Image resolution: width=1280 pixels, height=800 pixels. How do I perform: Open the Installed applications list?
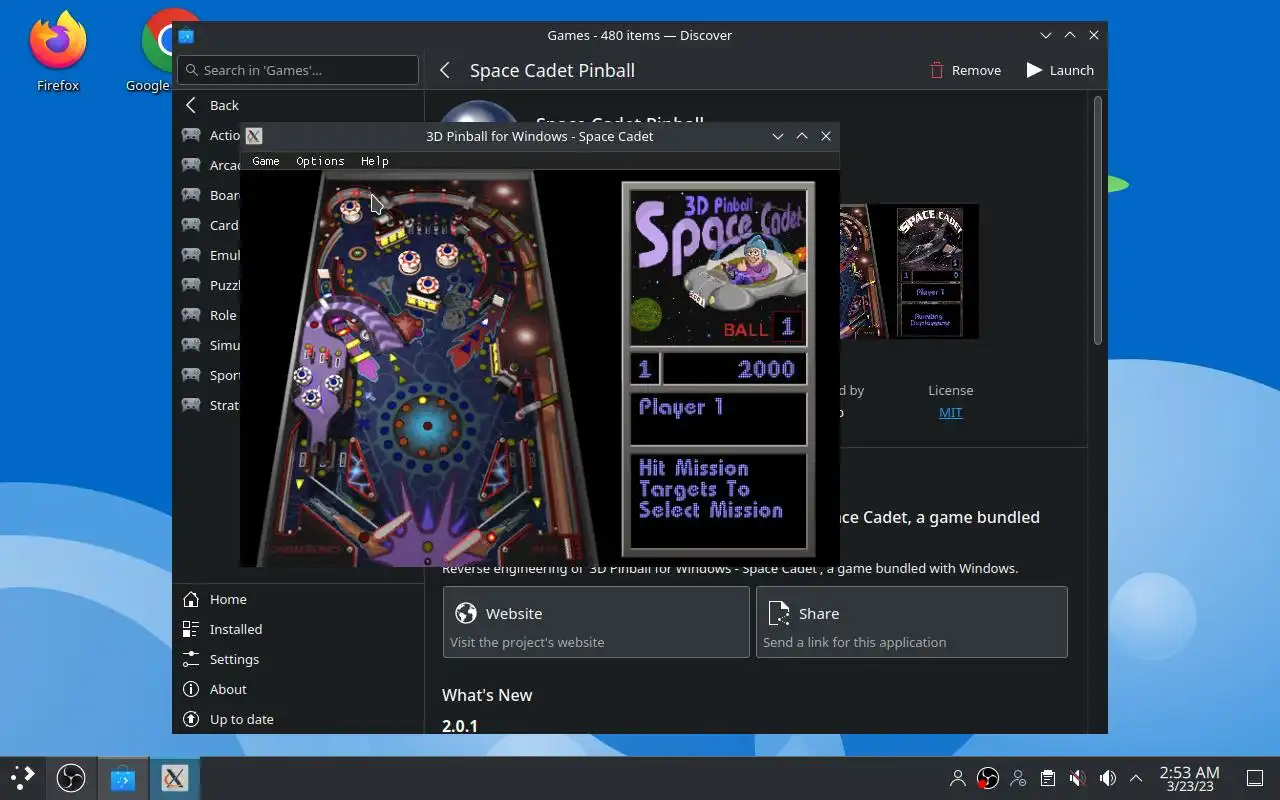pos(298,629)
